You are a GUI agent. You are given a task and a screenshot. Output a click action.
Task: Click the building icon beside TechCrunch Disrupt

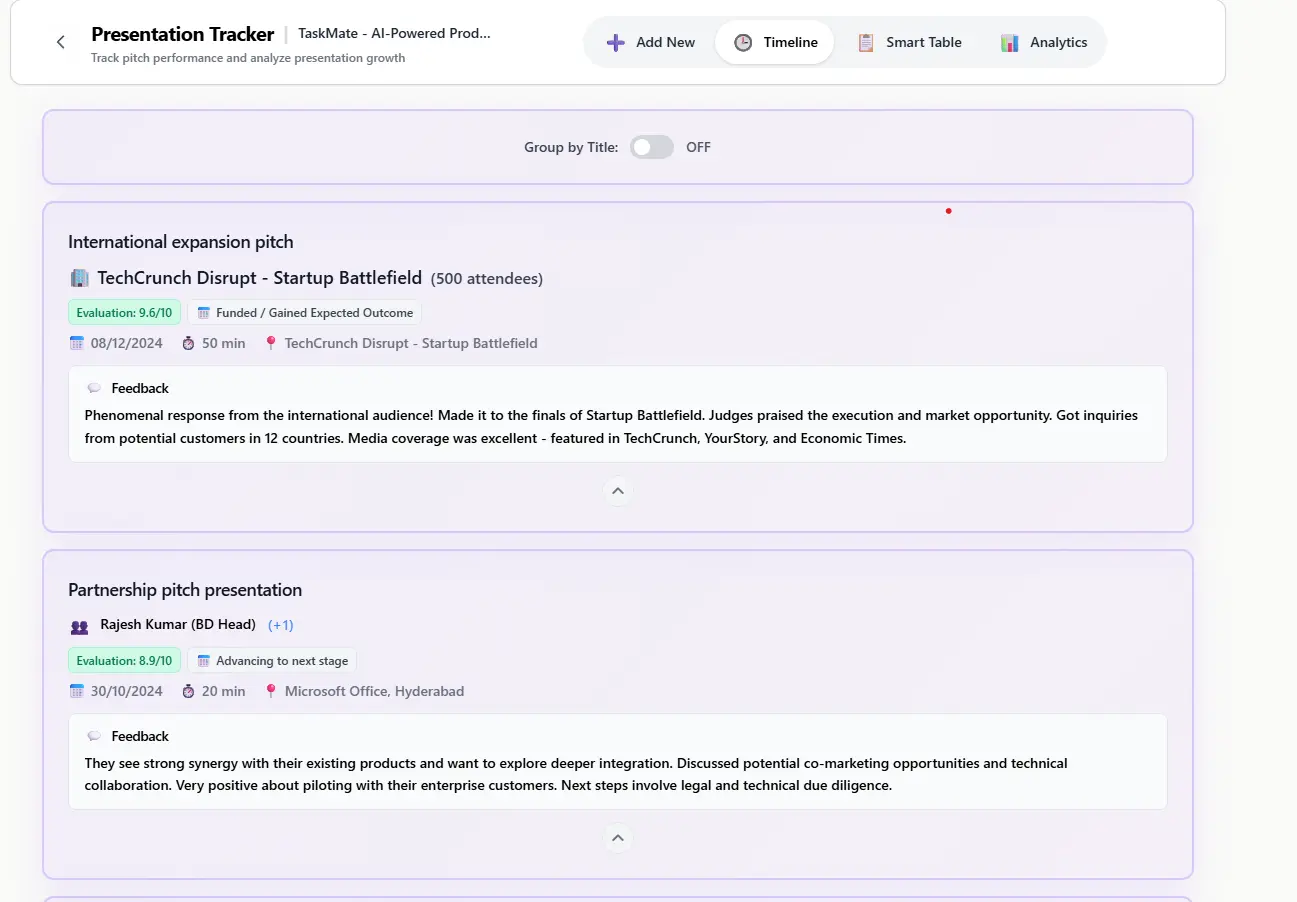[x=80, y=278]
